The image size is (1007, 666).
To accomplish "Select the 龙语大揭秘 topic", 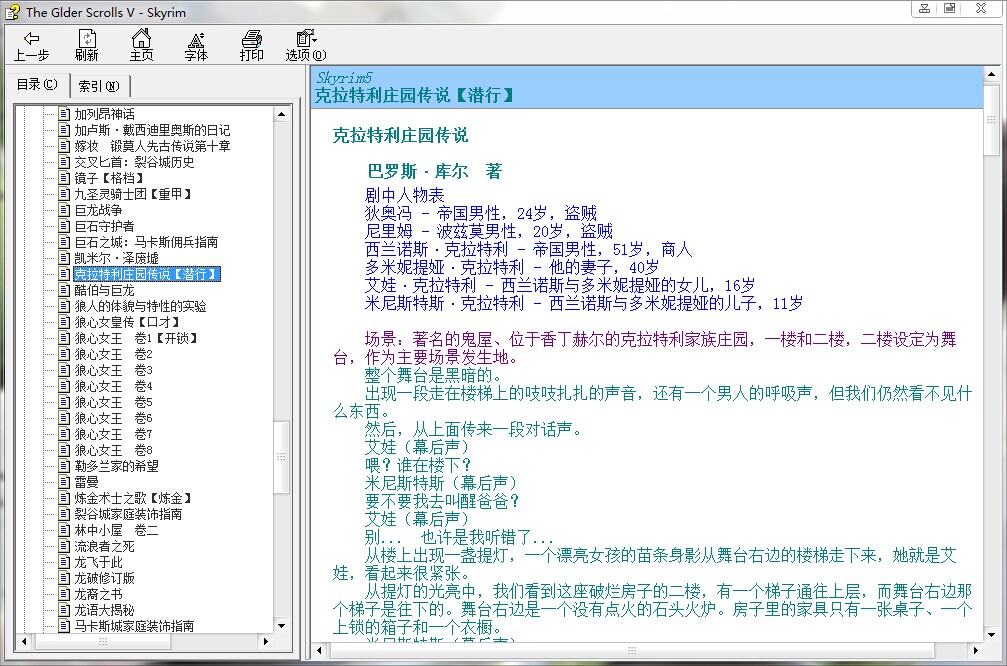I will click(104, 610).
